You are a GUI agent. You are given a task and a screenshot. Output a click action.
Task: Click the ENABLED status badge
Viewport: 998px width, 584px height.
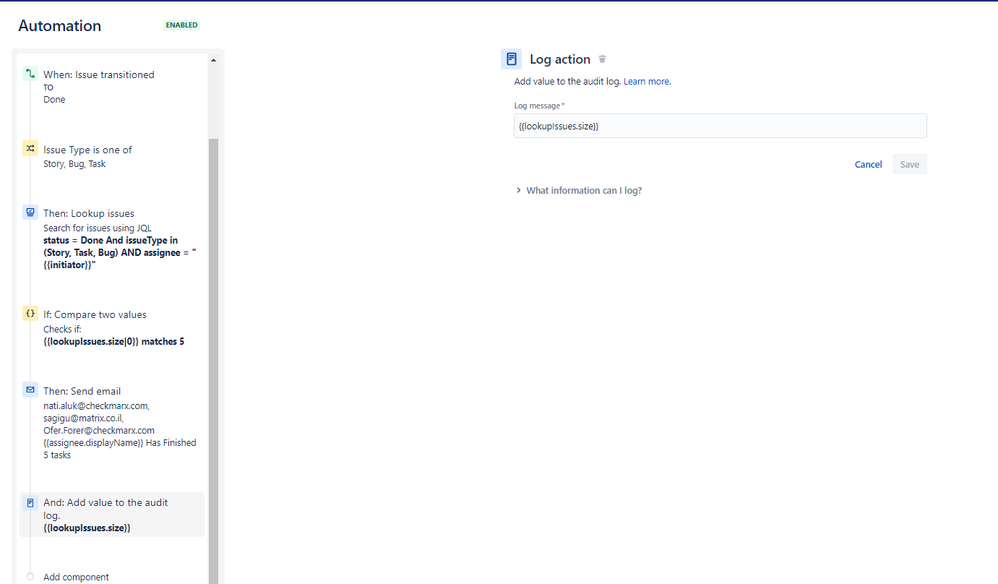(x=181, y=25)
